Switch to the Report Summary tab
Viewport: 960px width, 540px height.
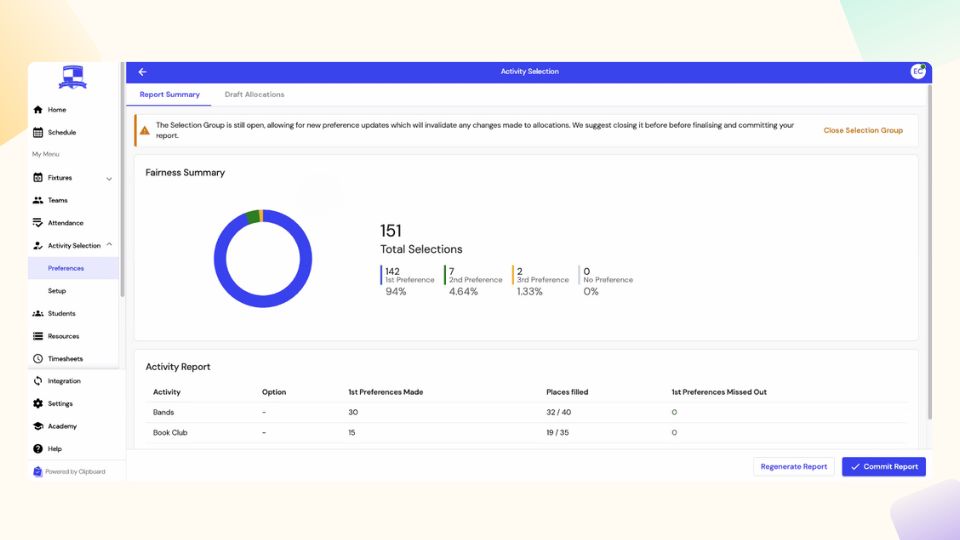[x=170, y=94]
